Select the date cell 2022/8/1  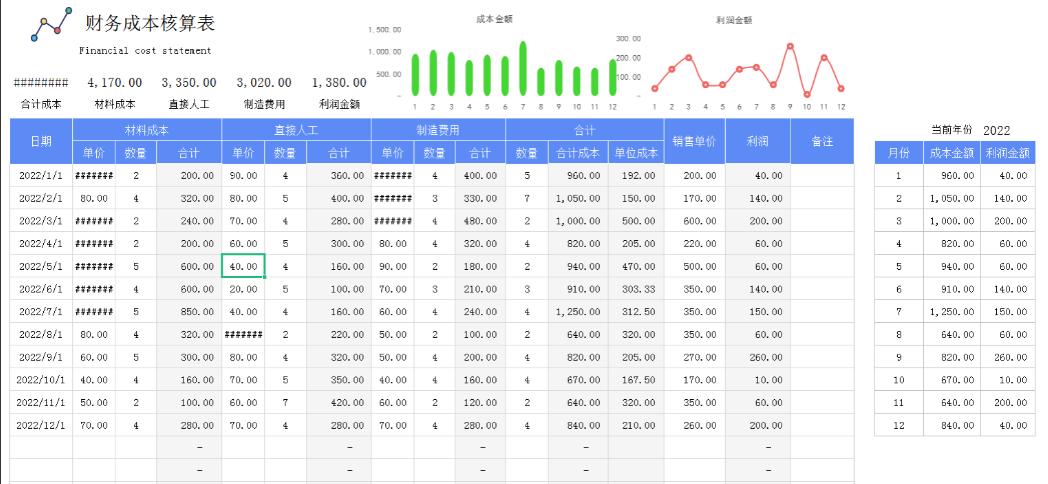click(x=41, y=335)
